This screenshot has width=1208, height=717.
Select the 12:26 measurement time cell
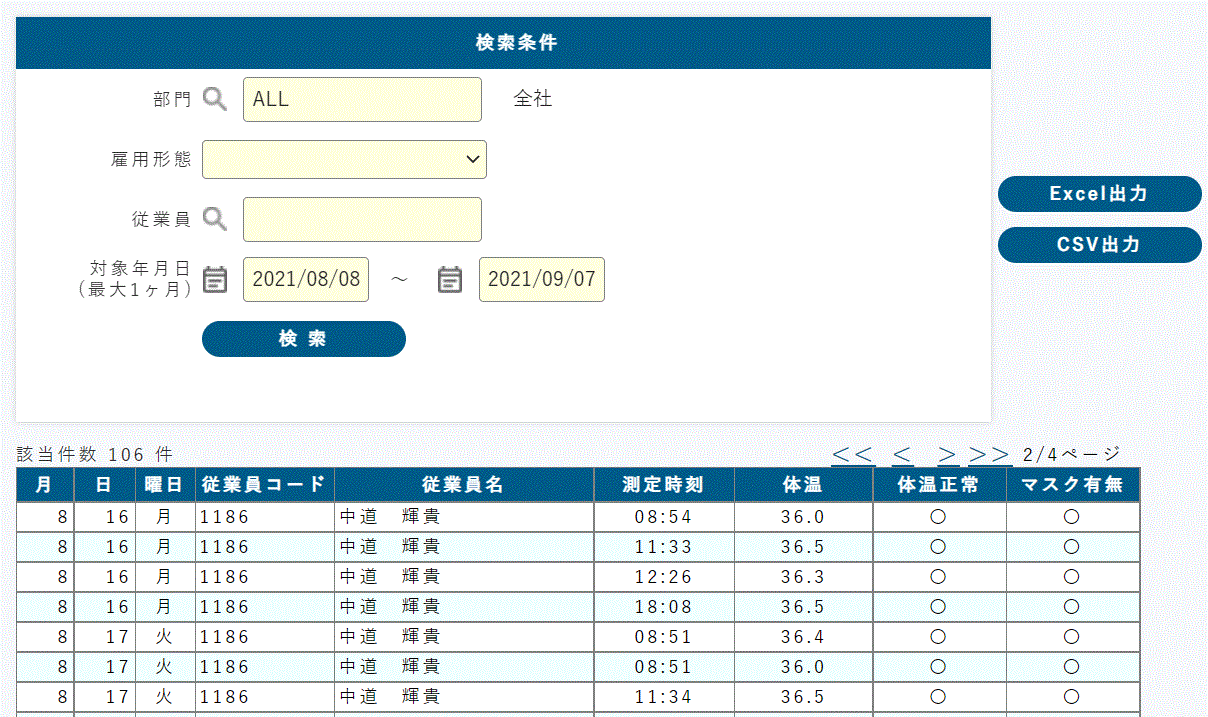tap(664, 577)
